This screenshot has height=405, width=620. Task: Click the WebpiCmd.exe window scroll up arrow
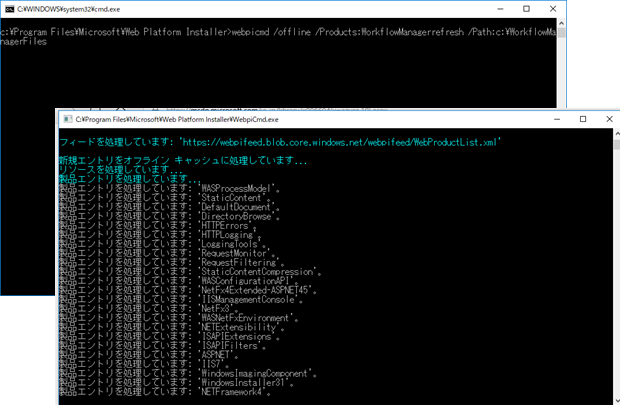617,134
